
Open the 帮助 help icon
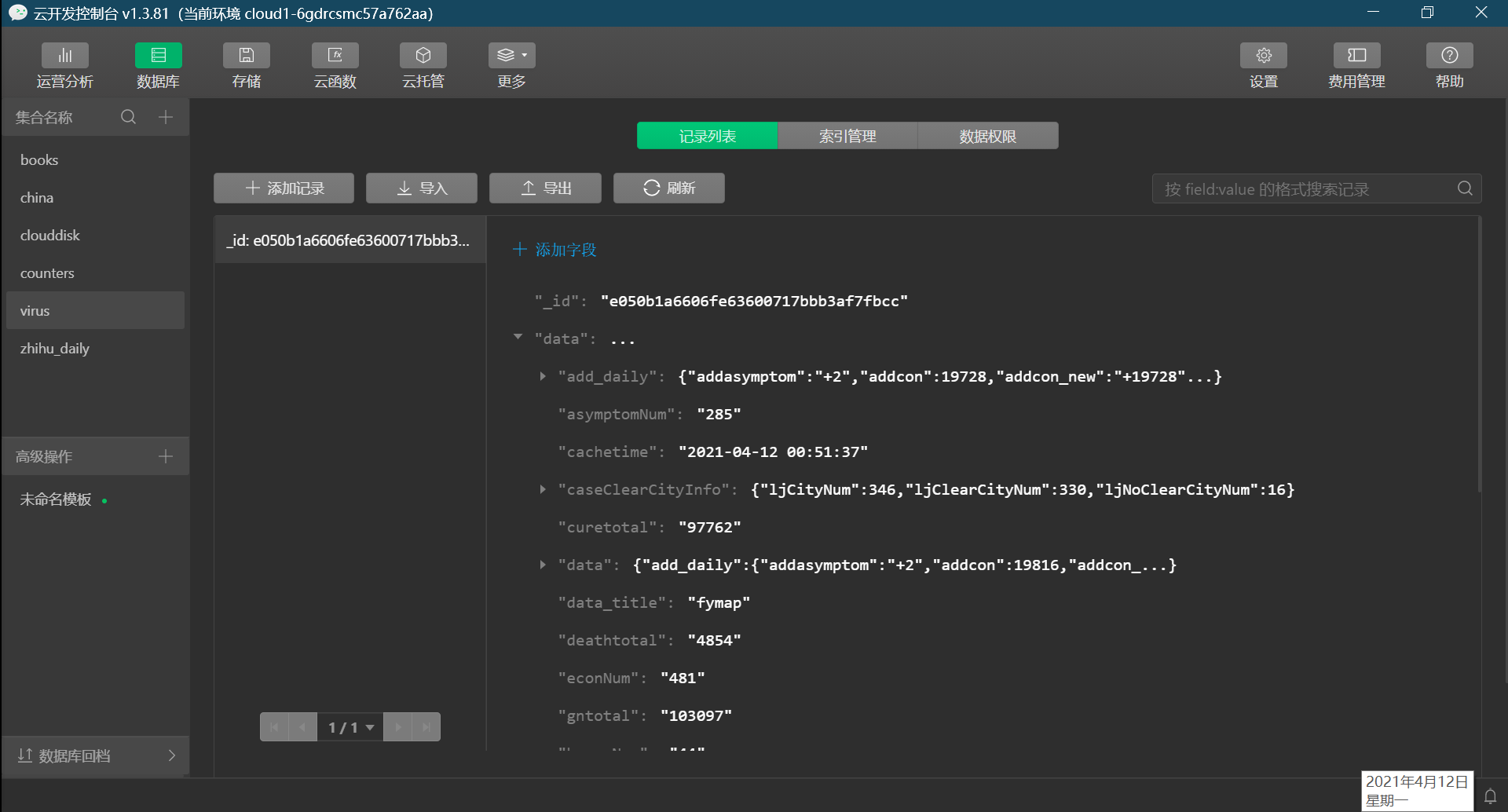pyautogui.click(x=1449, y=56)
